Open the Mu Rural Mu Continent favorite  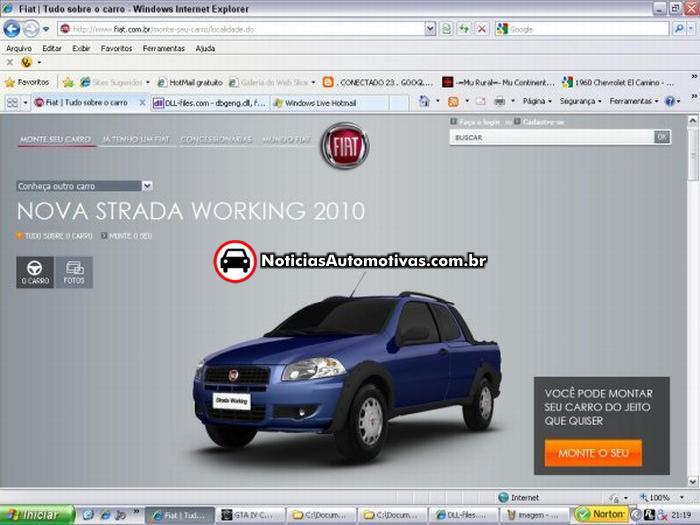click(498, 83)
